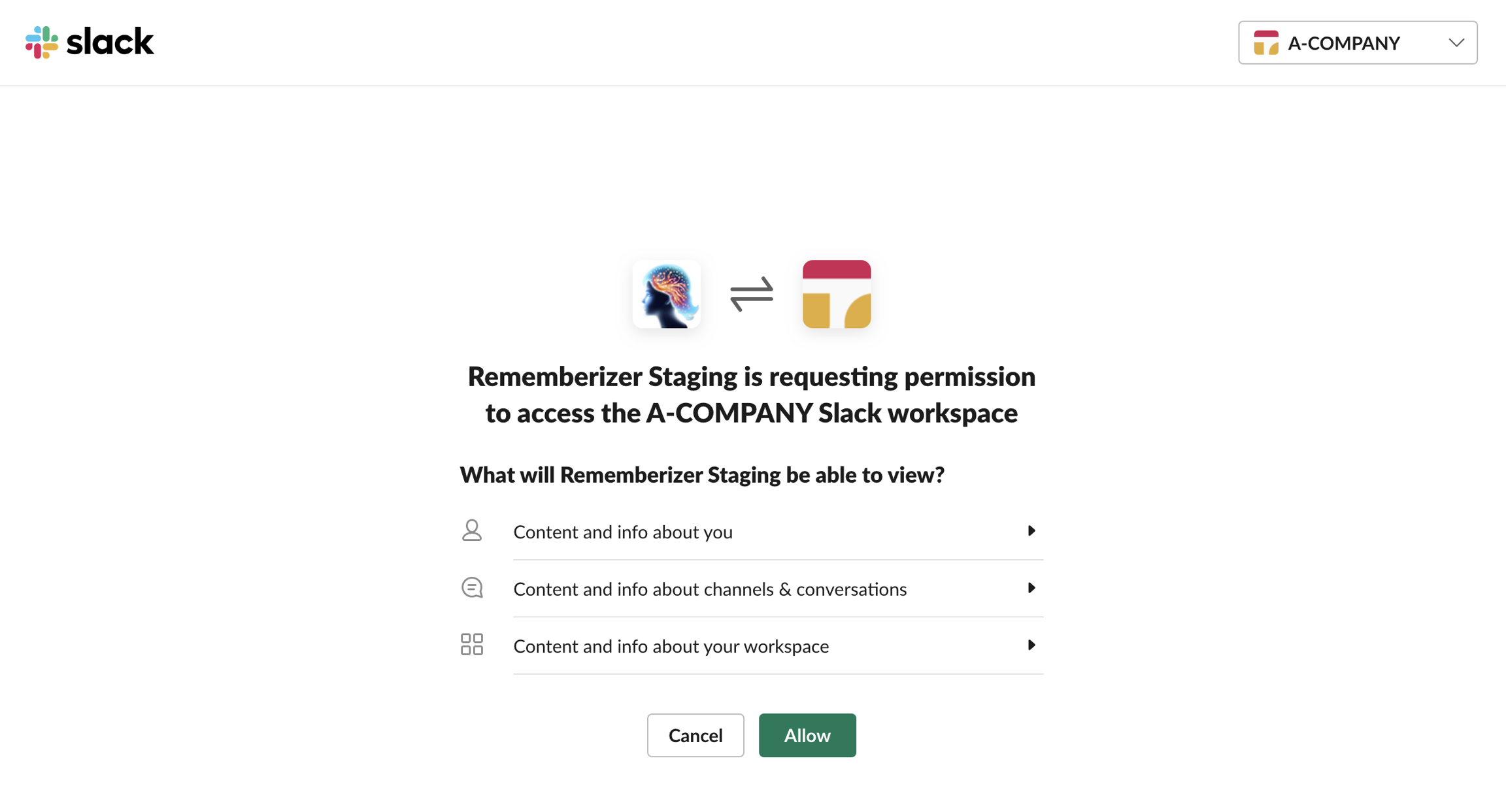Expand arrow for channels & conversations info
The width and height of the screenshot is (1506, 812).
(x=1031, y=588)
